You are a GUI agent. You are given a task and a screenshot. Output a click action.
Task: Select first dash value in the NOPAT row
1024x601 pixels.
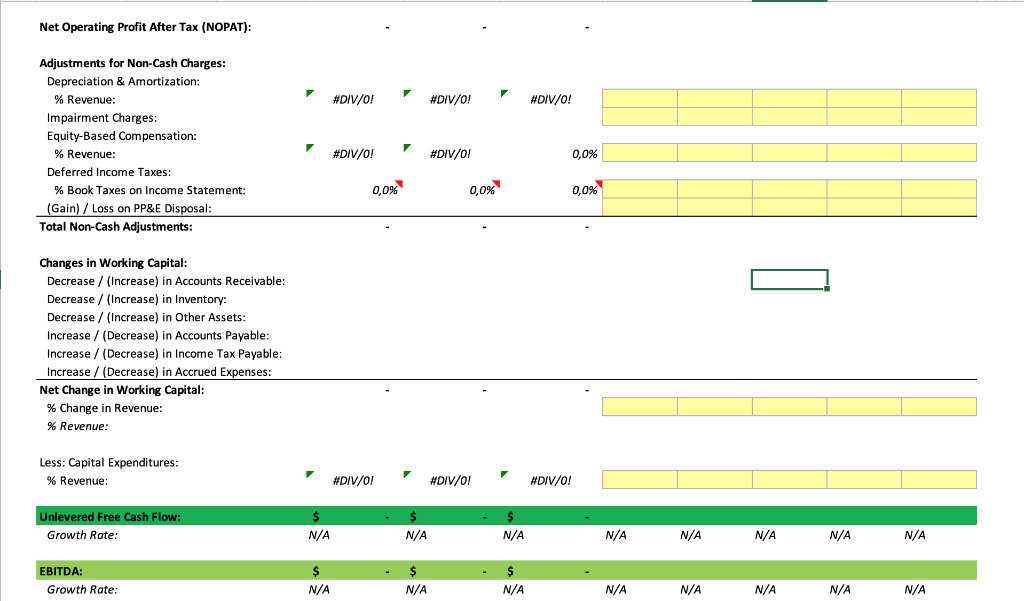387,27
